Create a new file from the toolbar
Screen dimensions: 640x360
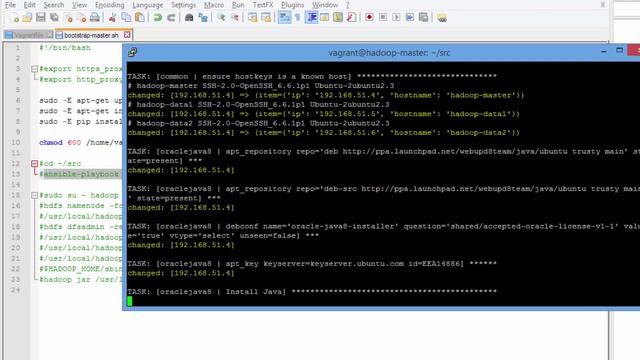tap(14, 18)
